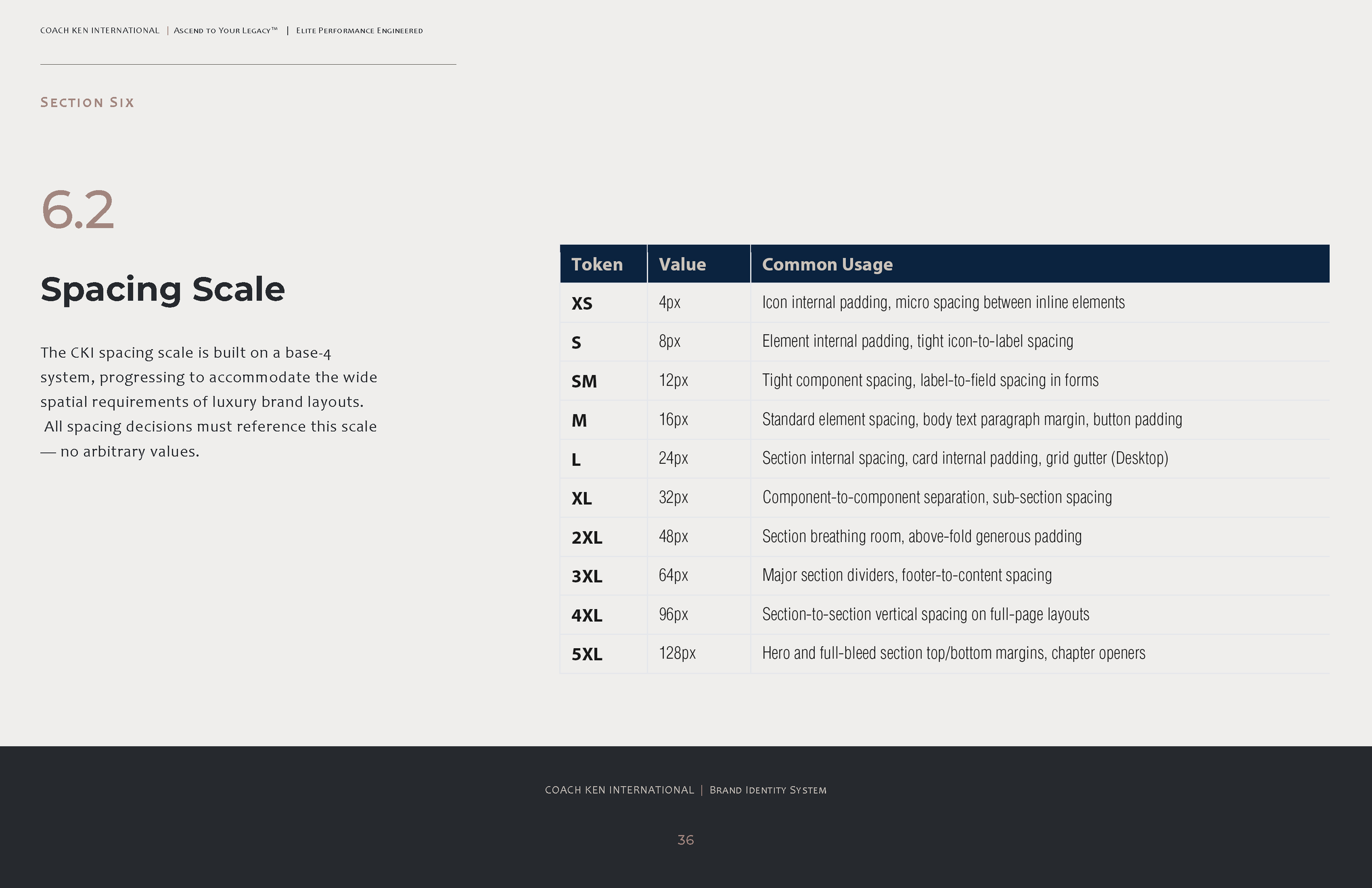Click 'Section-to-section vertical spacing on full-page layouts'
The height and width of the screenshot is (888, 1372).
tap(926, 614)
